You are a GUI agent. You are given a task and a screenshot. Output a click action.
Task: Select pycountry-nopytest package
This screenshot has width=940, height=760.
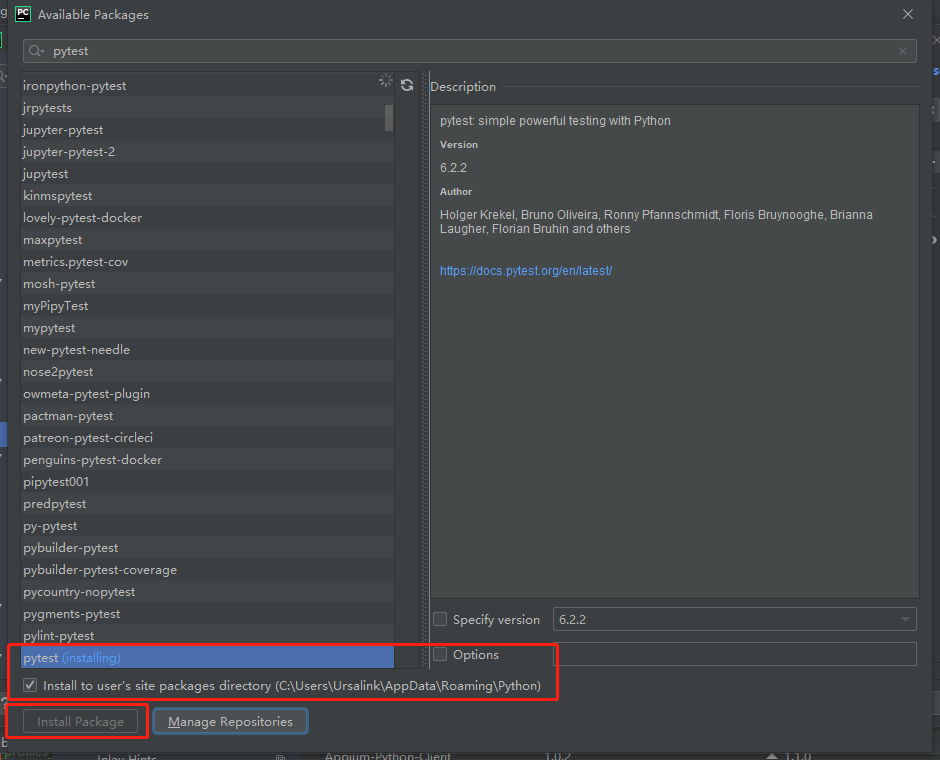point(207,592)
